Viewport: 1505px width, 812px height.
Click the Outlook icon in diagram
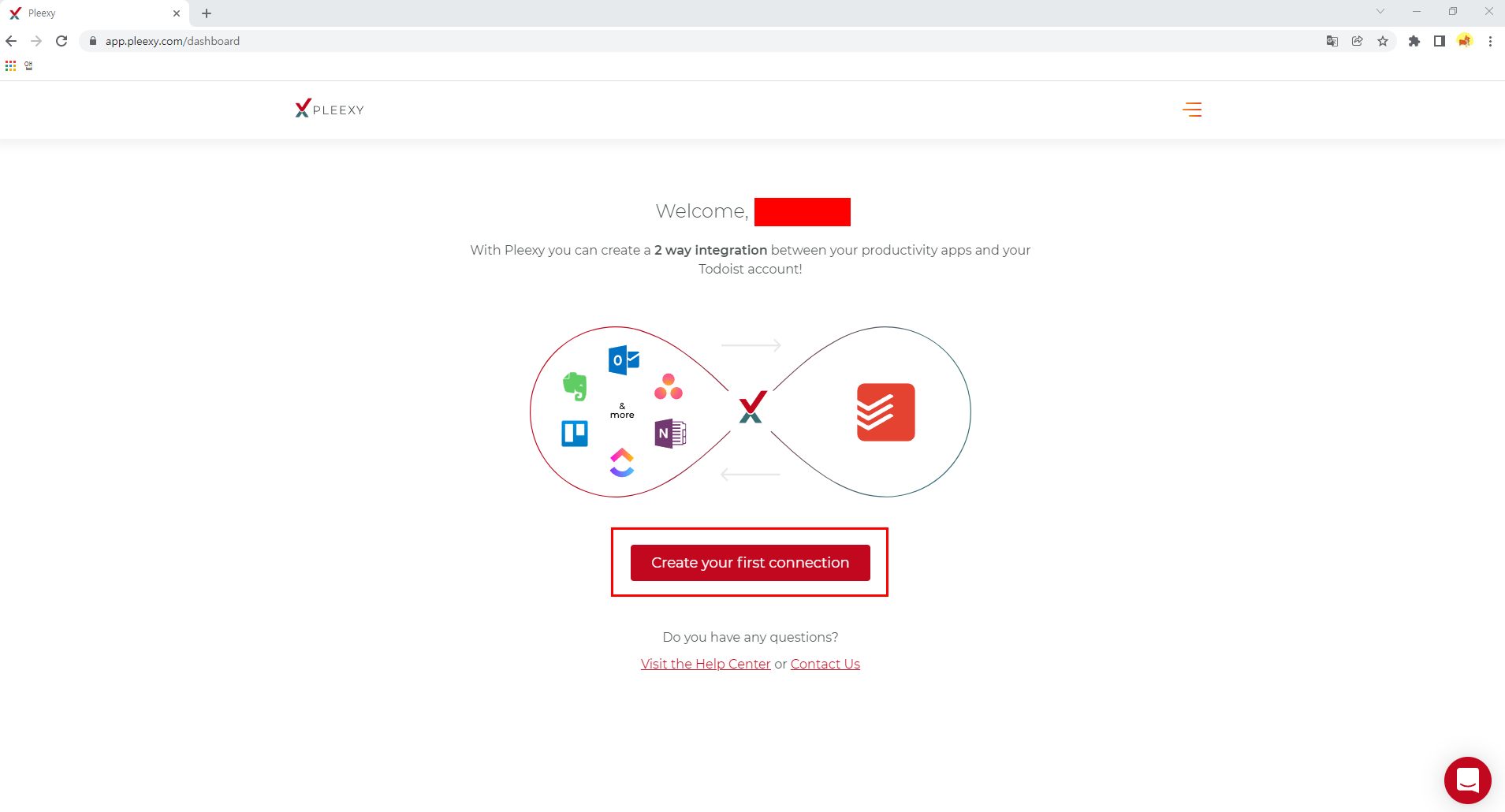coord(624,359)
